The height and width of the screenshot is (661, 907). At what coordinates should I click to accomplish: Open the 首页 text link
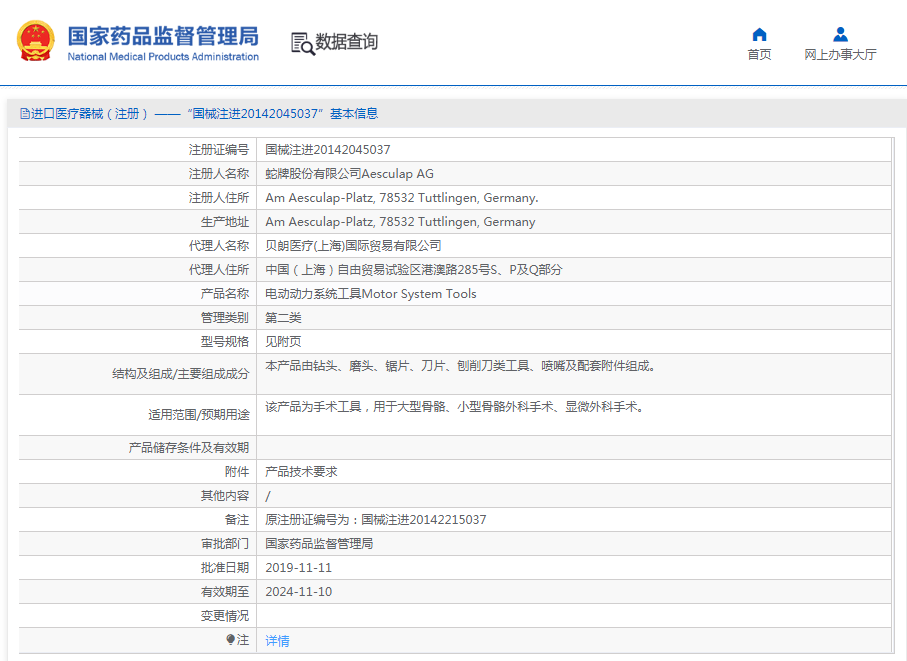[759, 55]
